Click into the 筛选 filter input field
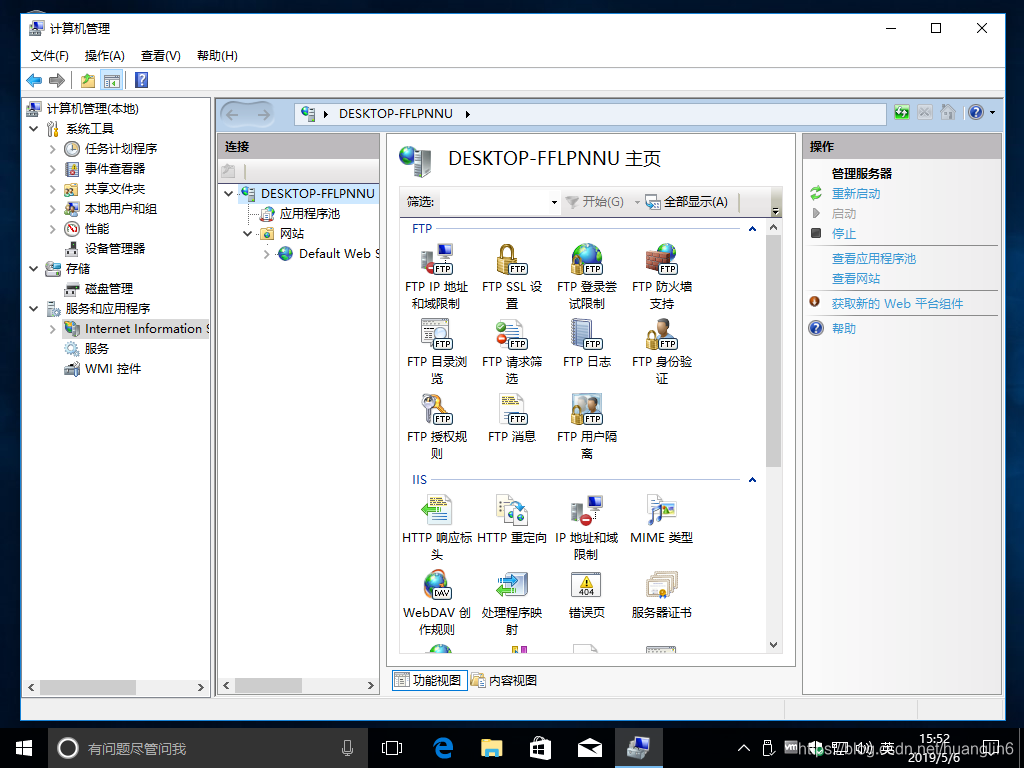 (x=495, y=202)
